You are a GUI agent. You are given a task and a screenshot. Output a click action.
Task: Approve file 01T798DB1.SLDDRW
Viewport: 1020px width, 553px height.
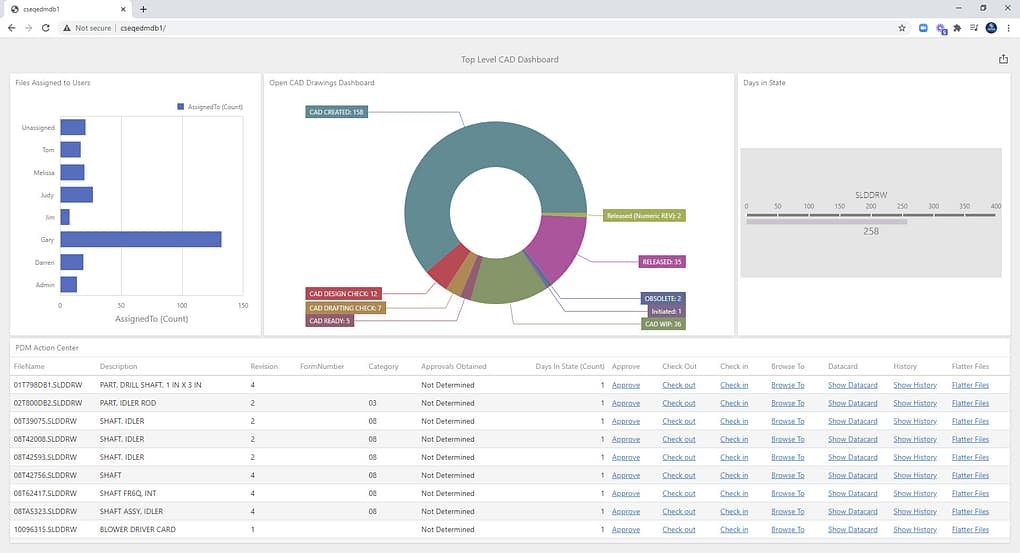626,385
